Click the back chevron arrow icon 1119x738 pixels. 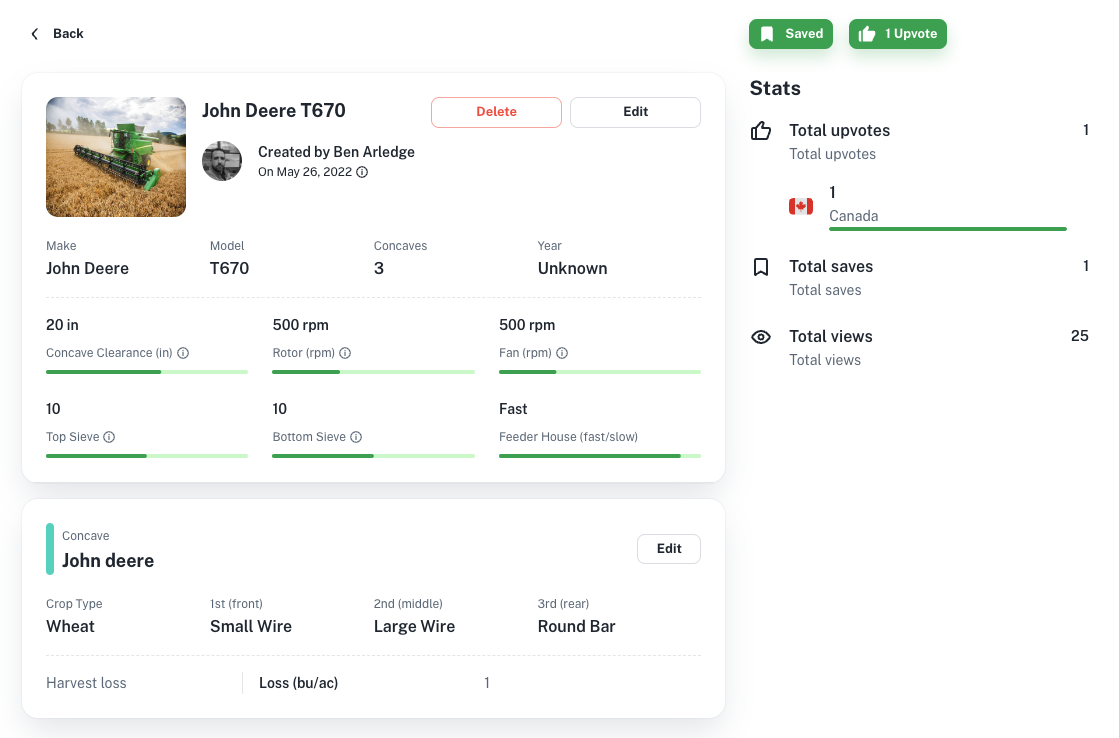click(x=34, y=34)
